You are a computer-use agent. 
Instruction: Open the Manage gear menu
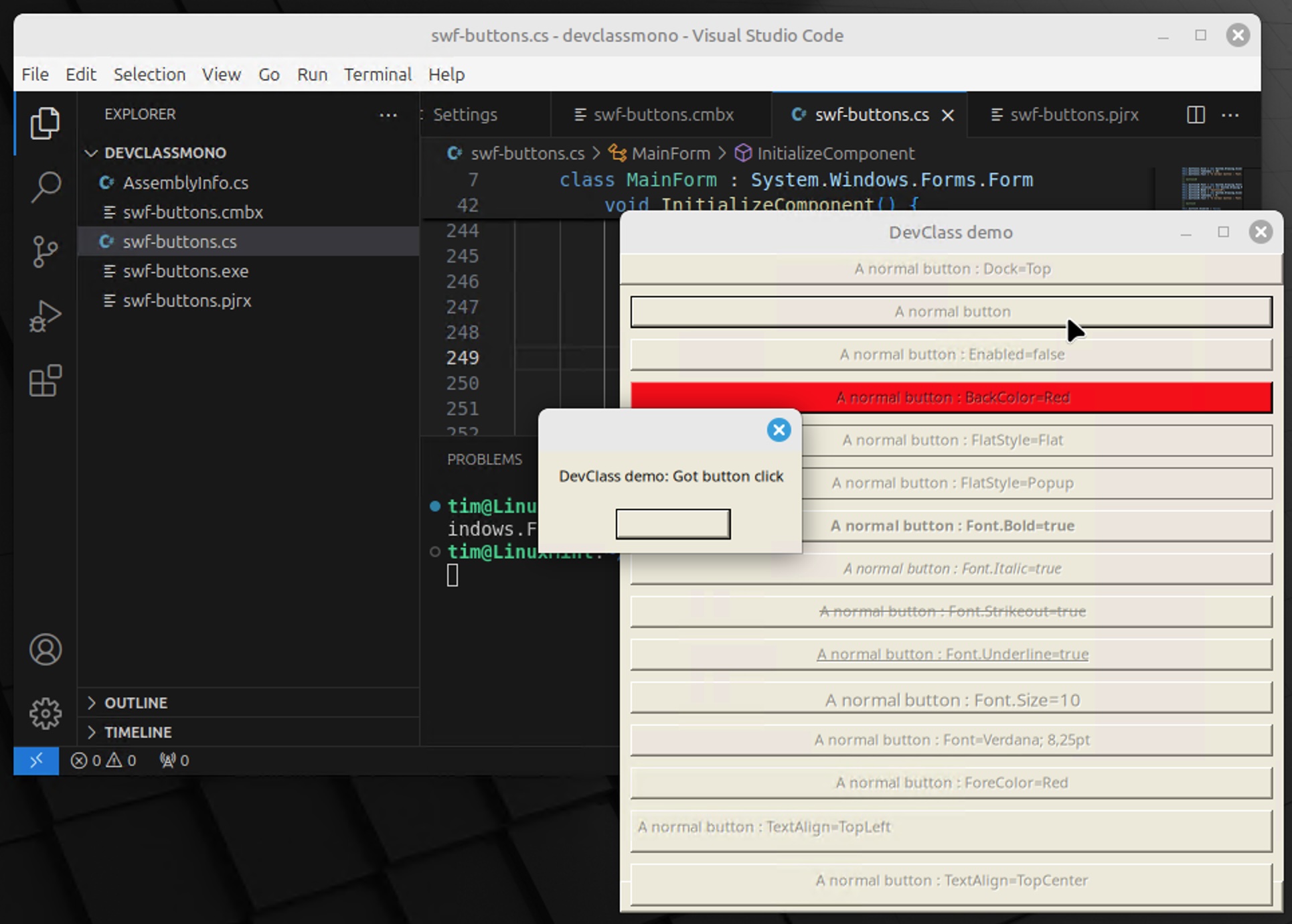click(45, 713)
